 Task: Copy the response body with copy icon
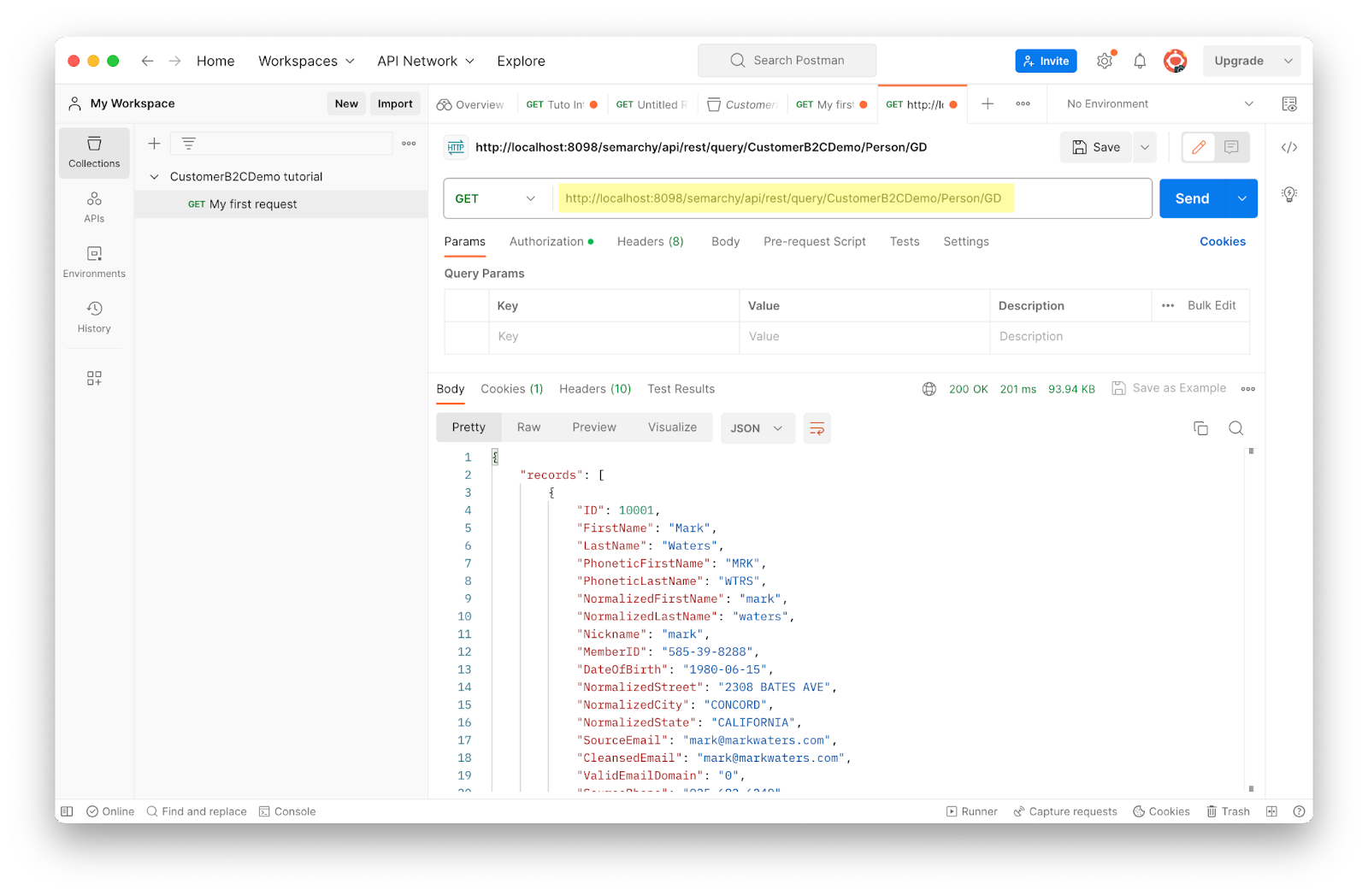1200,428
